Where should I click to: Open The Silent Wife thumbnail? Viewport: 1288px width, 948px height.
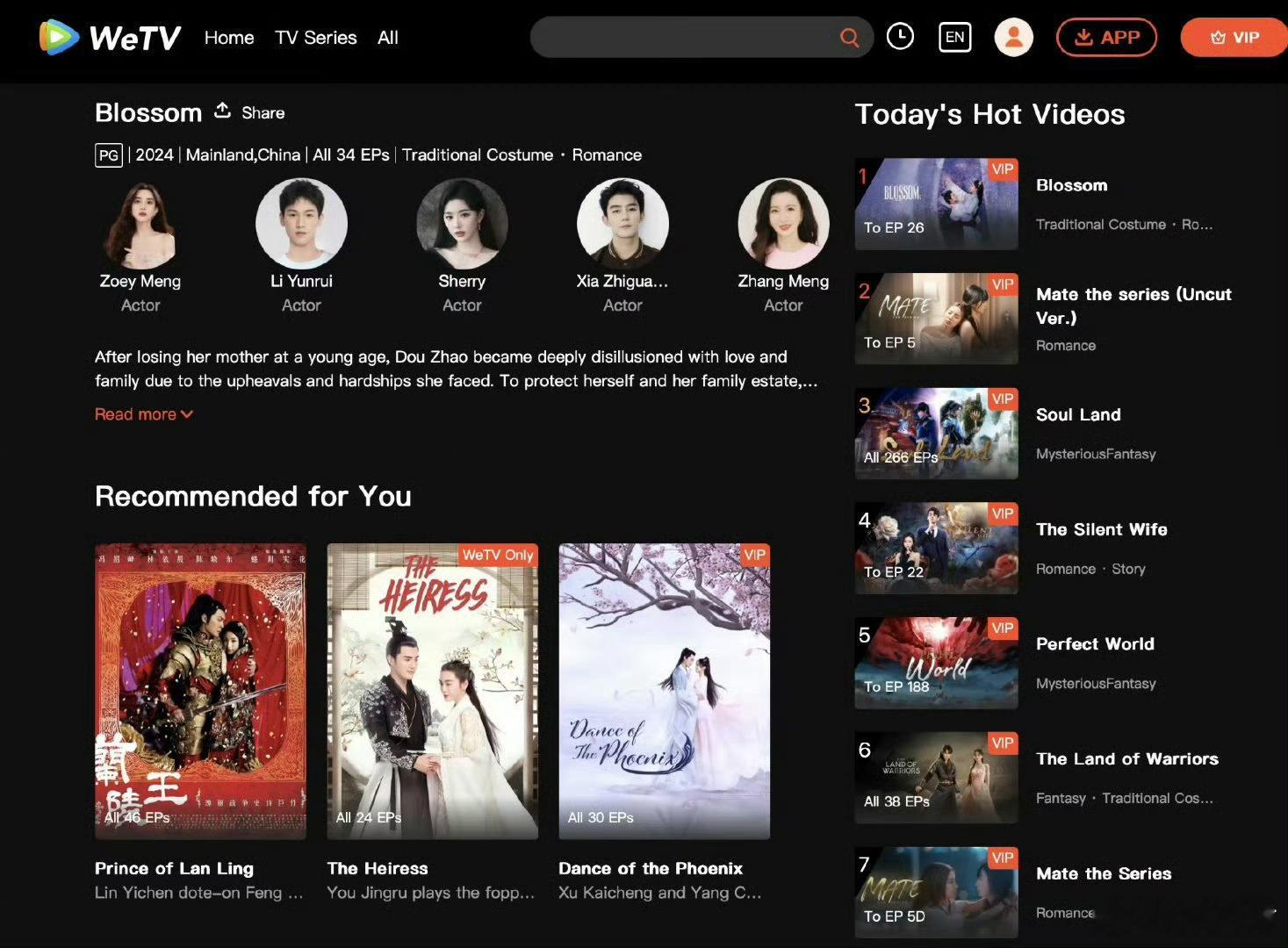coord(937,549)
